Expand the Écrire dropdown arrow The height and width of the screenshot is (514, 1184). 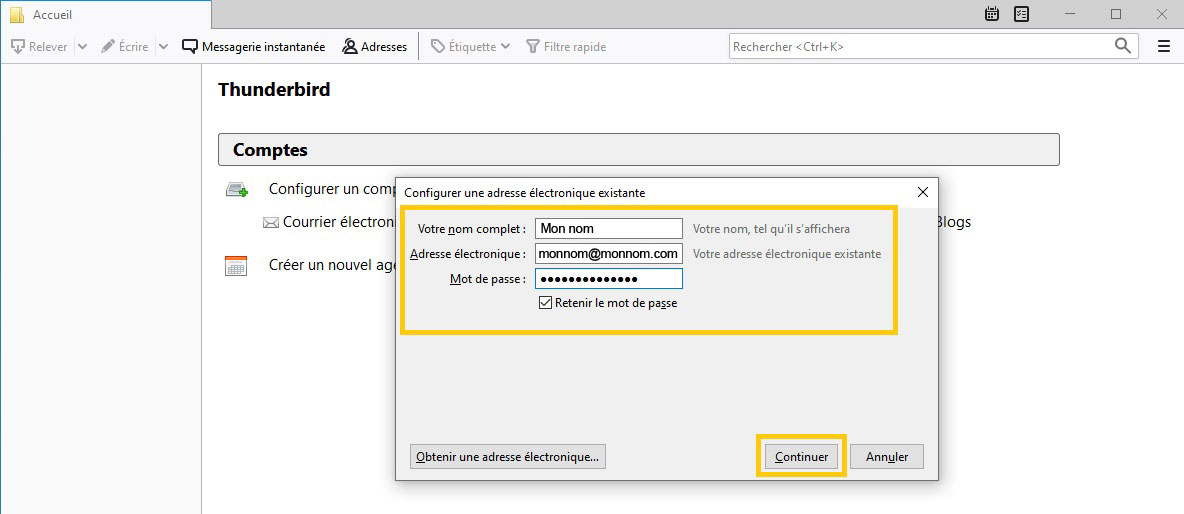pyautogui.click(x=163, y=47)
